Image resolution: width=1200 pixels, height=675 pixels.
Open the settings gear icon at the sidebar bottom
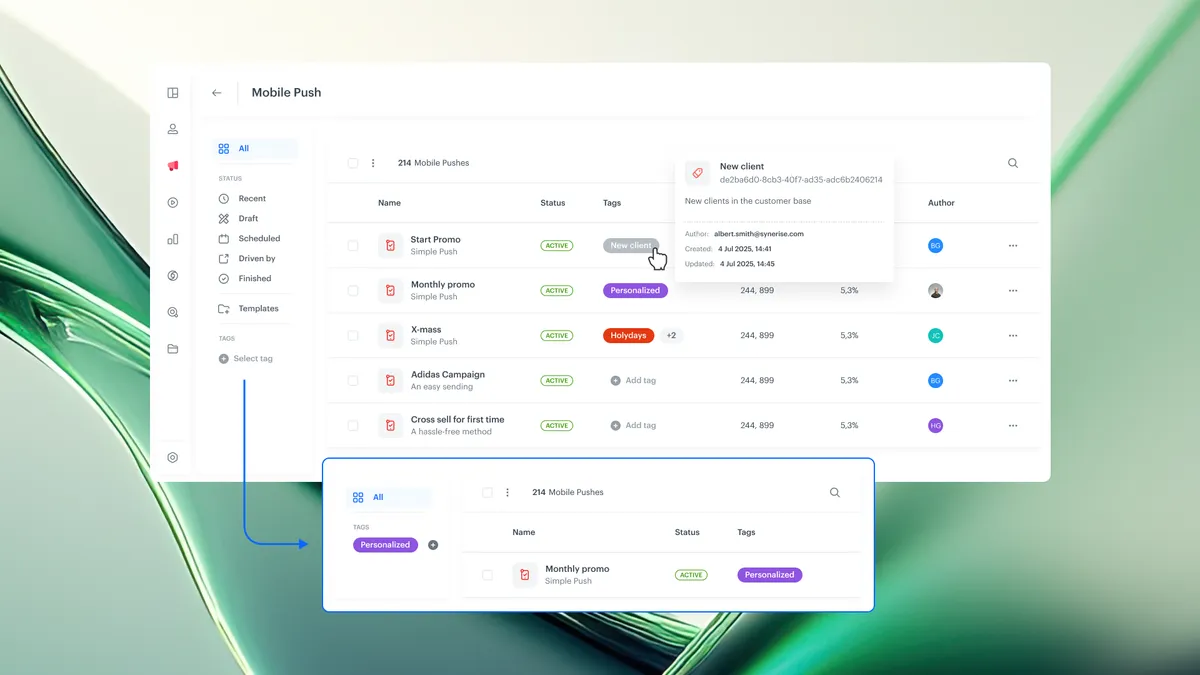(x=173, y=457)
